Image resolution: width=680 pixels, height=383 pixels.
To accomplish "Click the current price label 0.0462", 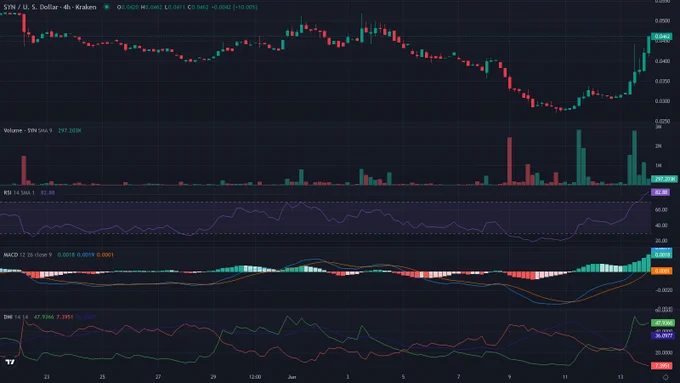I will click(x=662, y=36).
